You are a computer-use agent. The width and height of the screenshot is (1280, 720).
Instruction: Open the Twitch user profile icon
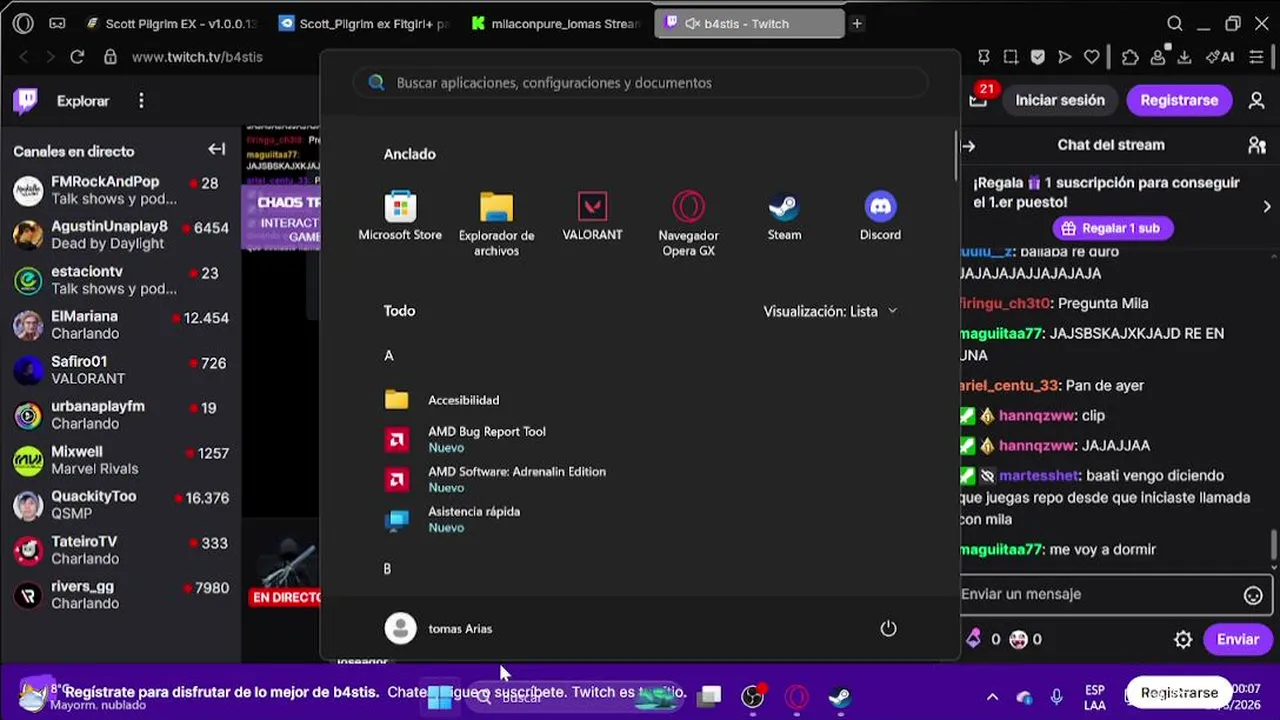(x=1256, y=100)
